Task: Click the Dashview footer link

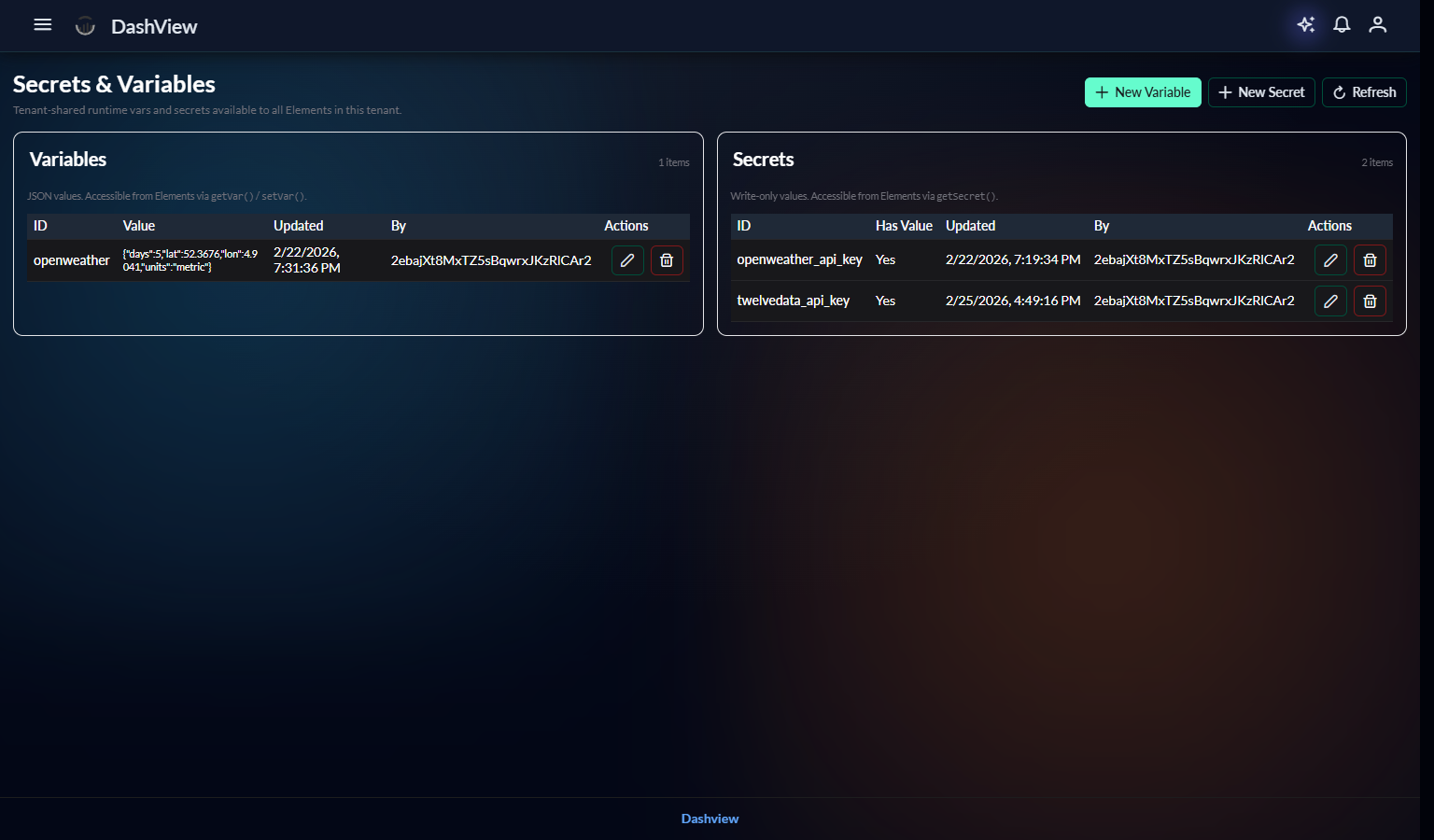Action: click(x=710, y=819)
